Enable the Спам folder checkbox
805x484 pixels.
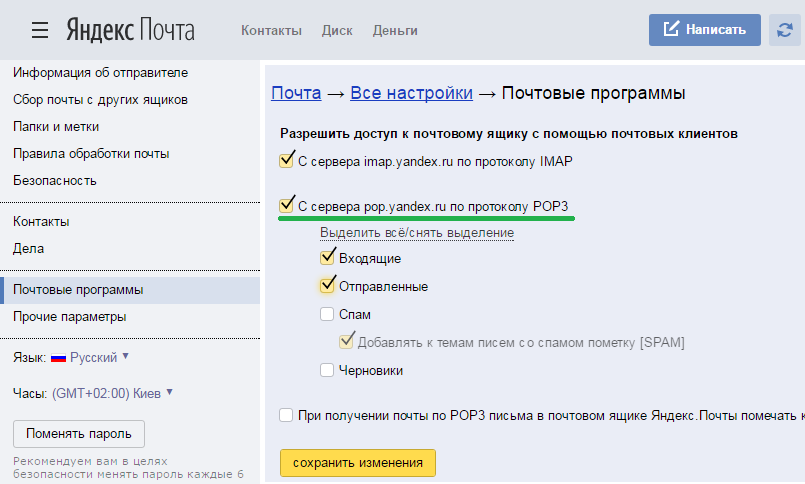[327, 314]
